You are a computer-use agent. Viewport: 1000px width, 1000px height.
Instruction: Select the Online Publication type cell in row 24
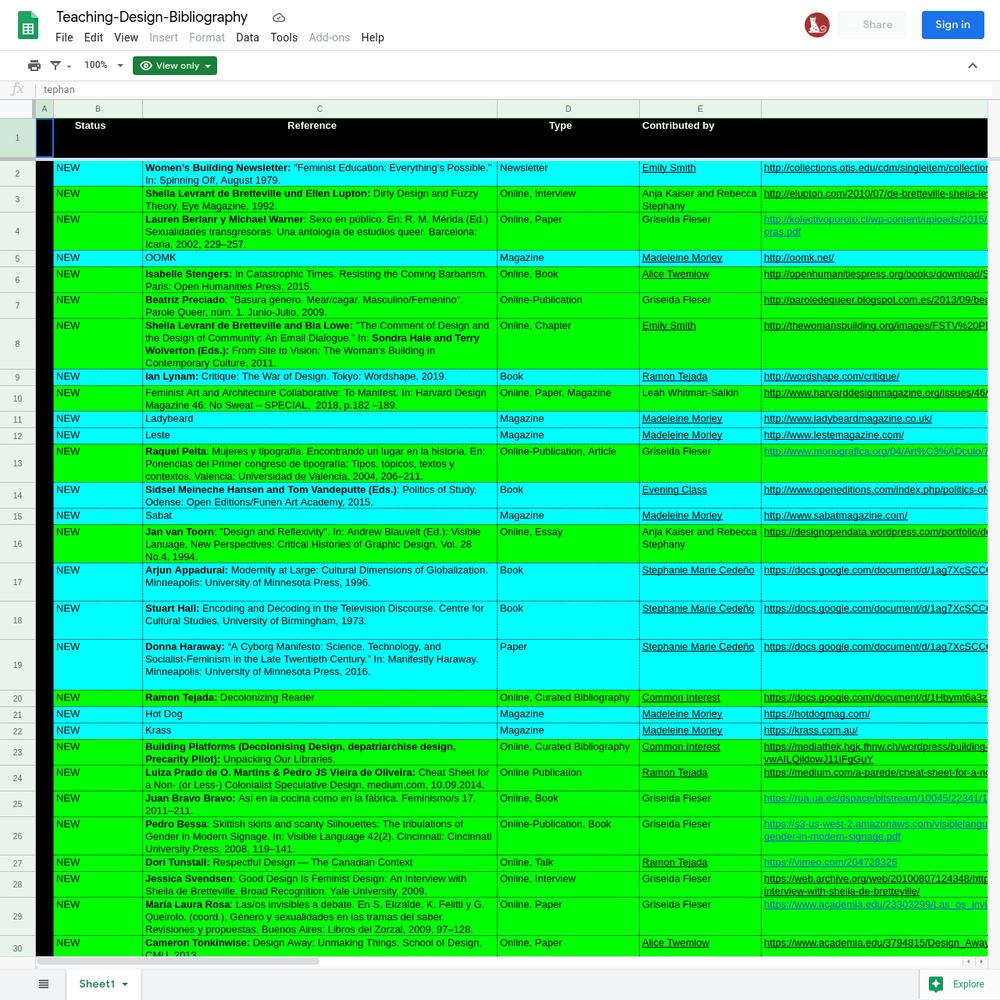(x=568, y=778)
